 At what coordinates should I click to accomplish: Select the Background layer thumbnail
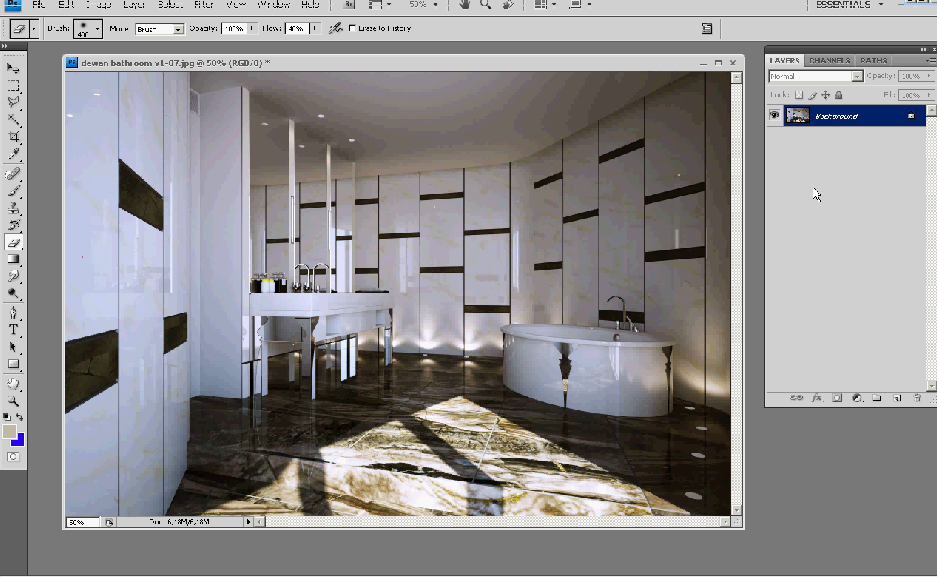[798, 115]
